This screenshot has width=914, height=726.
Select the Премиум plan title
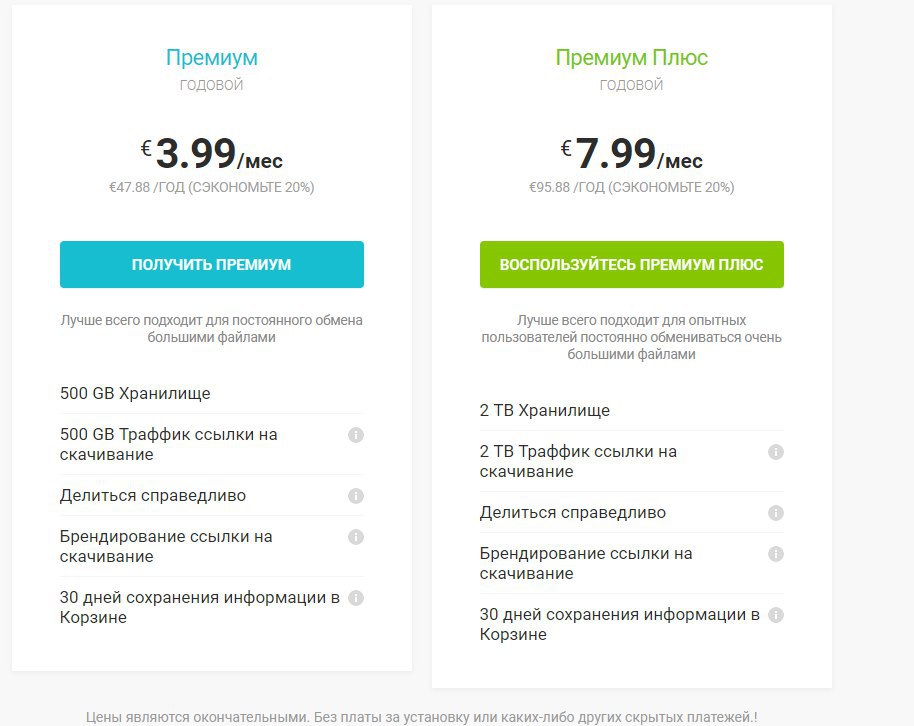pos(212,57)
